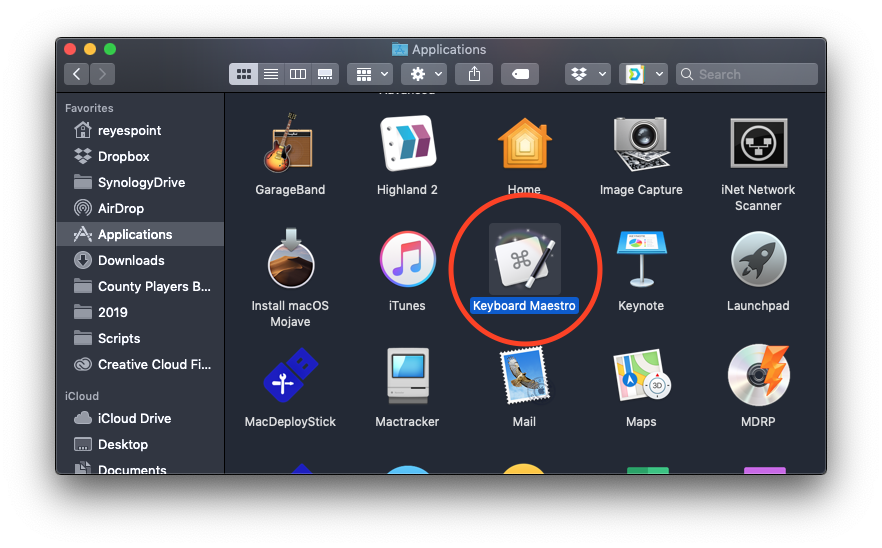Screen dimensions: 882x548
Task: Open AirDrop from the sidebar
Action: pyautogui.click(x=140, y=208)
